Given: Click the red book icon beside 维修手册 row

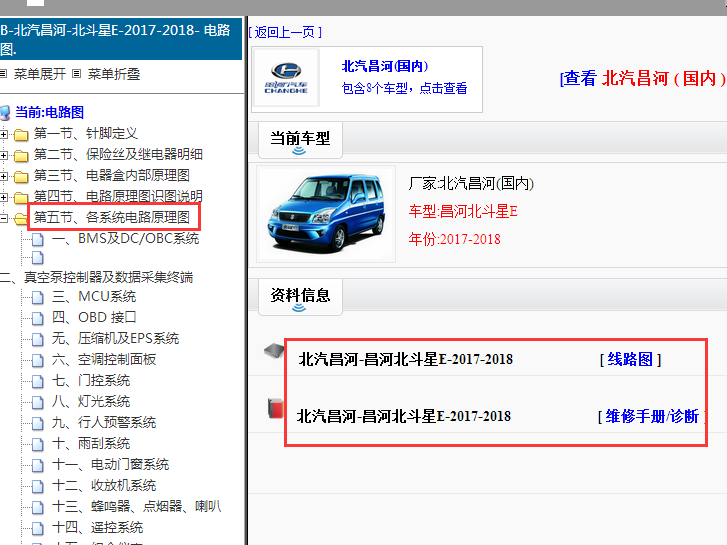Looking at the screenshot, I should click(x=275, y=408).
